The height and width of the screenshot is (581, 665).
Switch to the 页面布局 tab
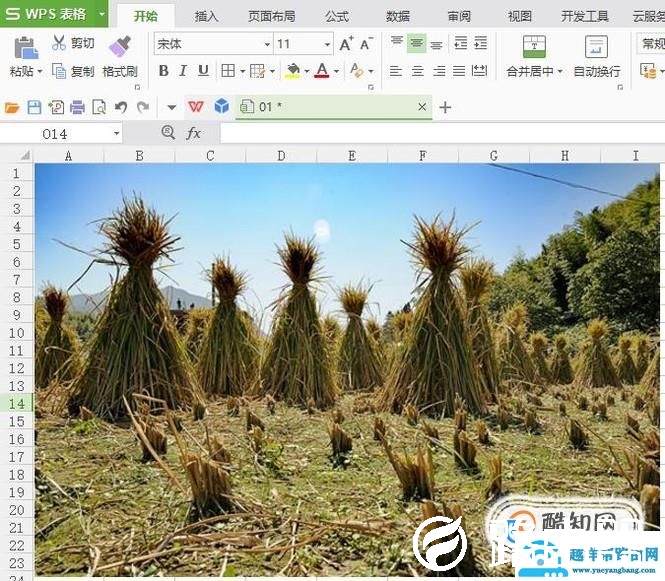tap(271, 16)
